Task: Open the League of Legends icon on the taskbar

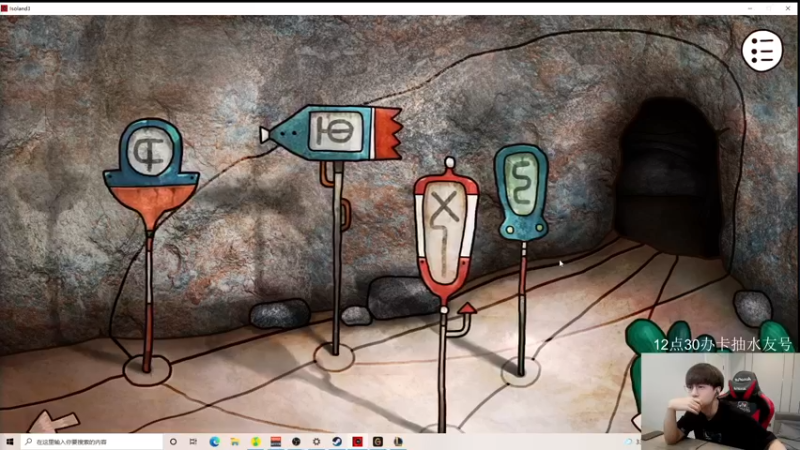Action: coord(398,441)
